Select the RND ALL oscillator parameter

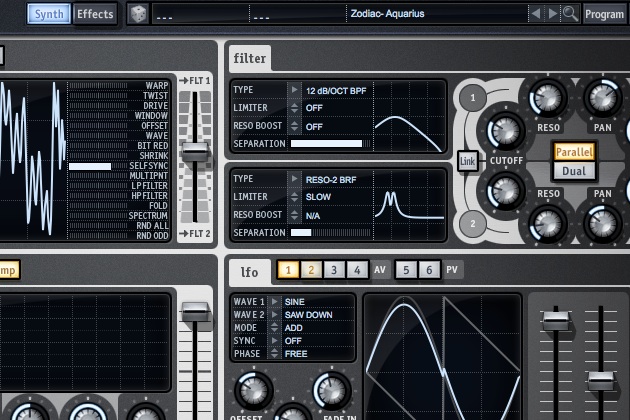(x=153, y=226)
